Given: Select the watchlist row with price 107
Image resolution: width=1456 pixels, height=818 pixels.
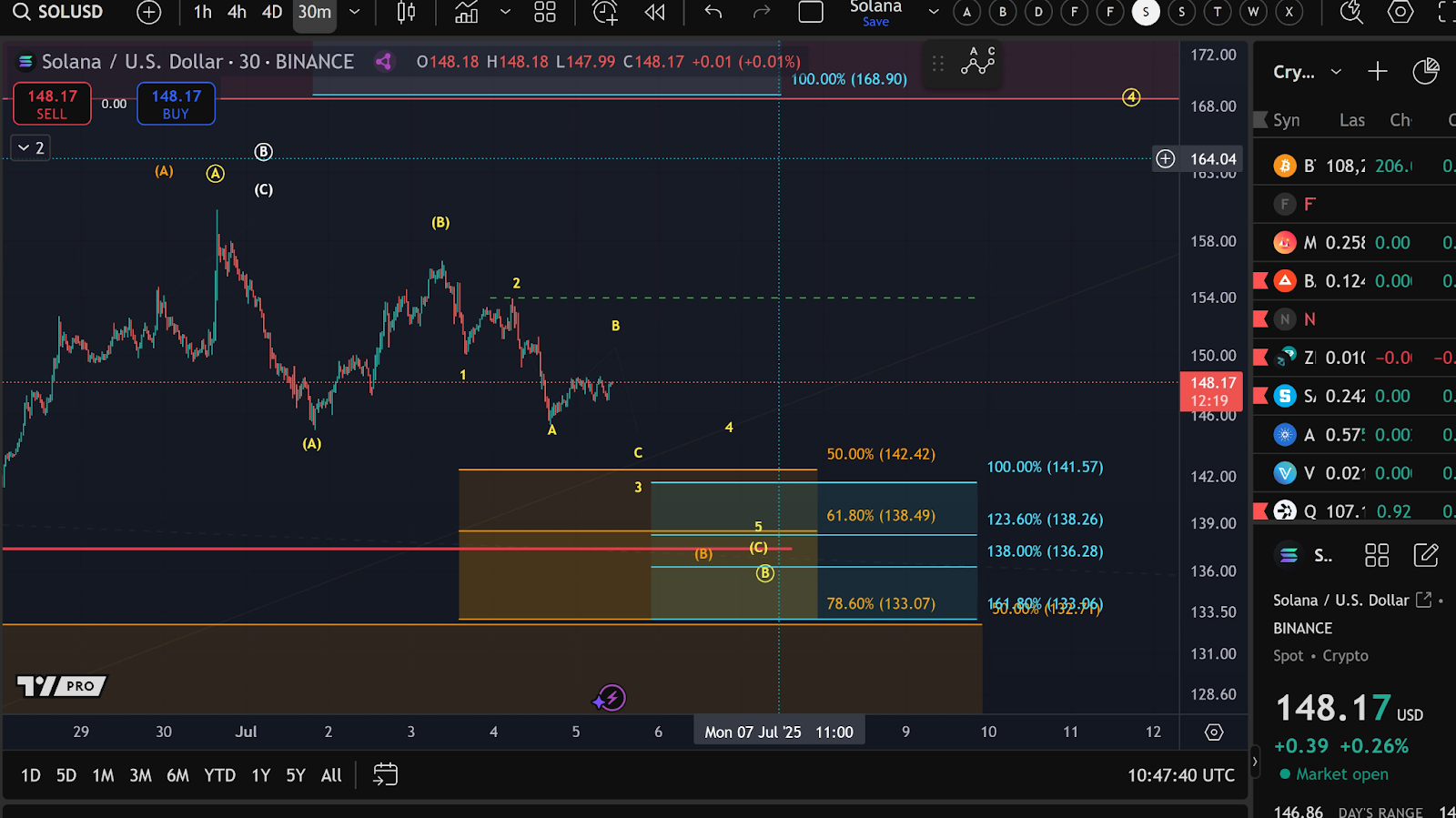Looking at the screenshot, I should tap(1355, 511).
